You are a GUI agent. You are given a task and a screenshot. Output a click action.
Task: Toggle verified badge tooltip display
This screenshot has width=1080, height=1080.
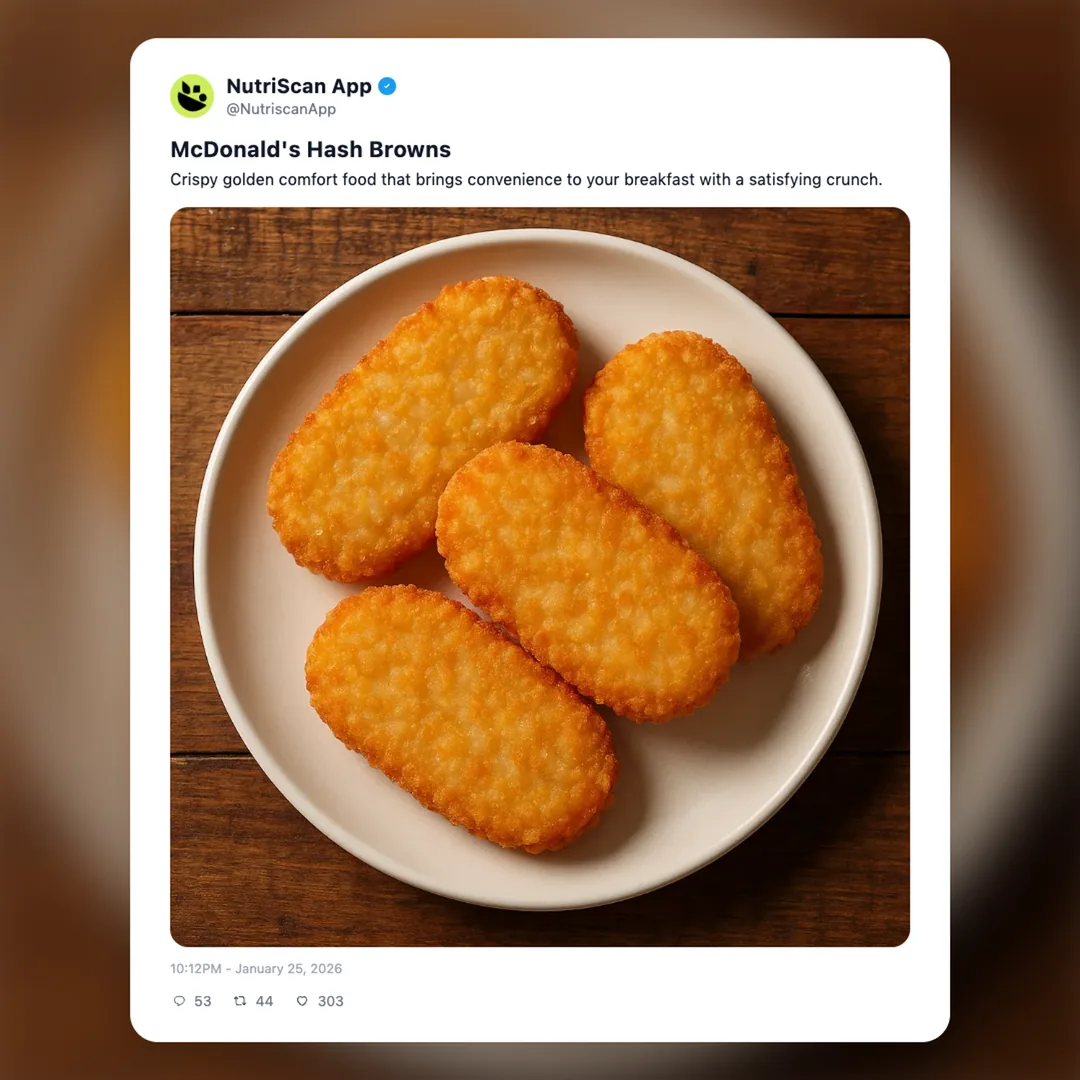click(386, 86)
